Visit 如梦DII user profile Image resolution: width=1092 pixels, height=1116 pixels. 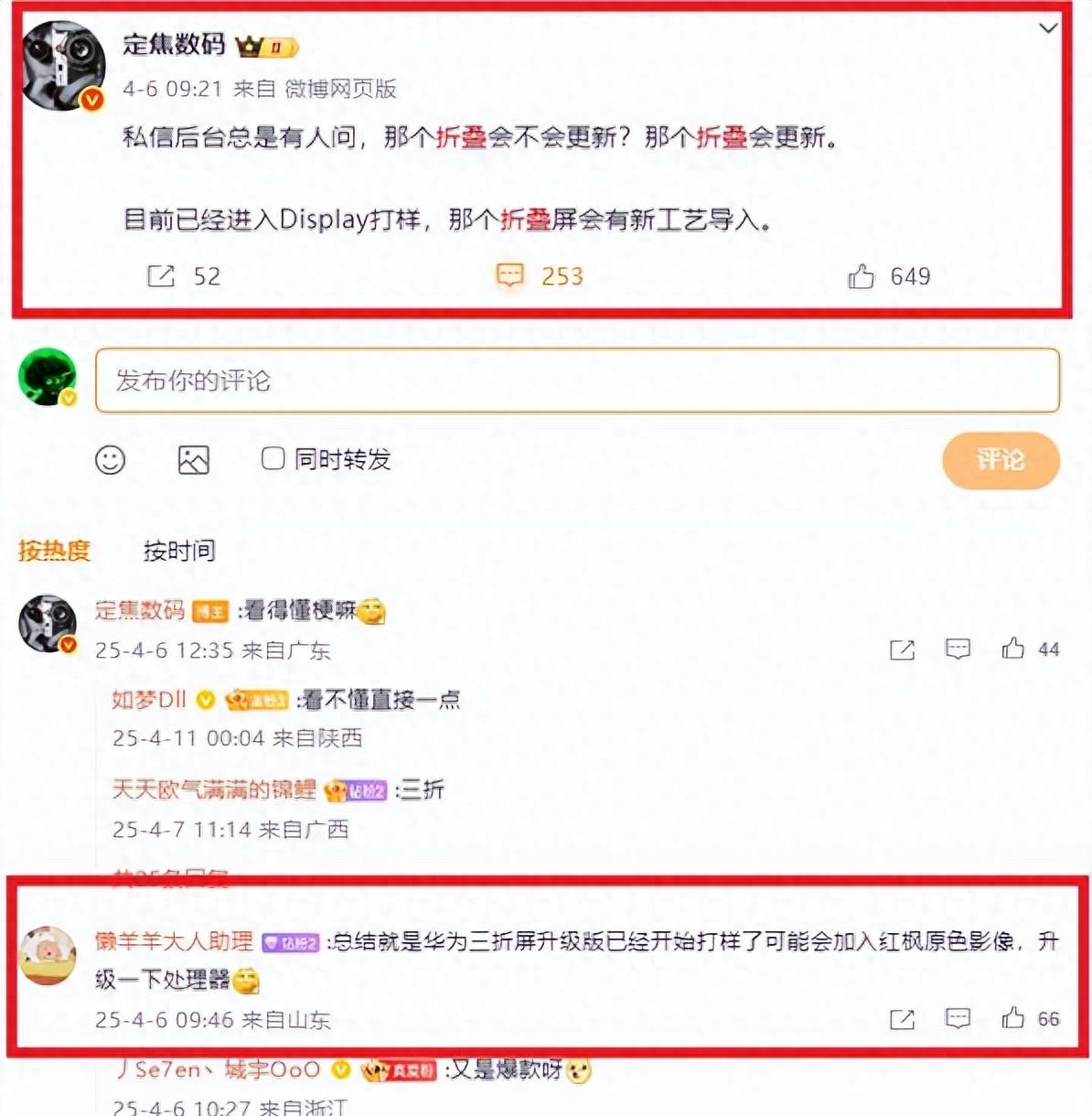click(x=148, y=700)
